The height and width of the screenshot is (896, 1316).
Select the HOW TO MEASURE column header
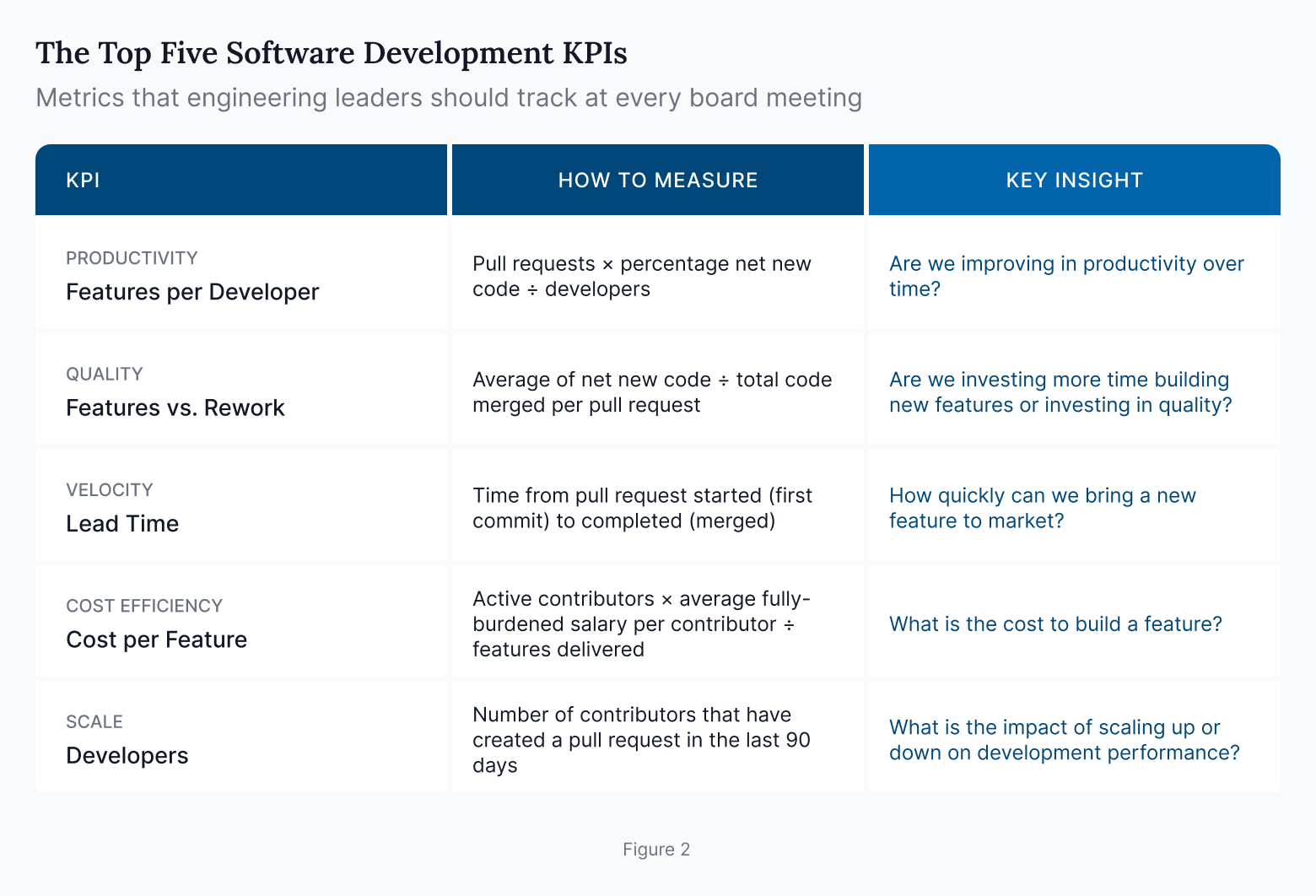658,180
